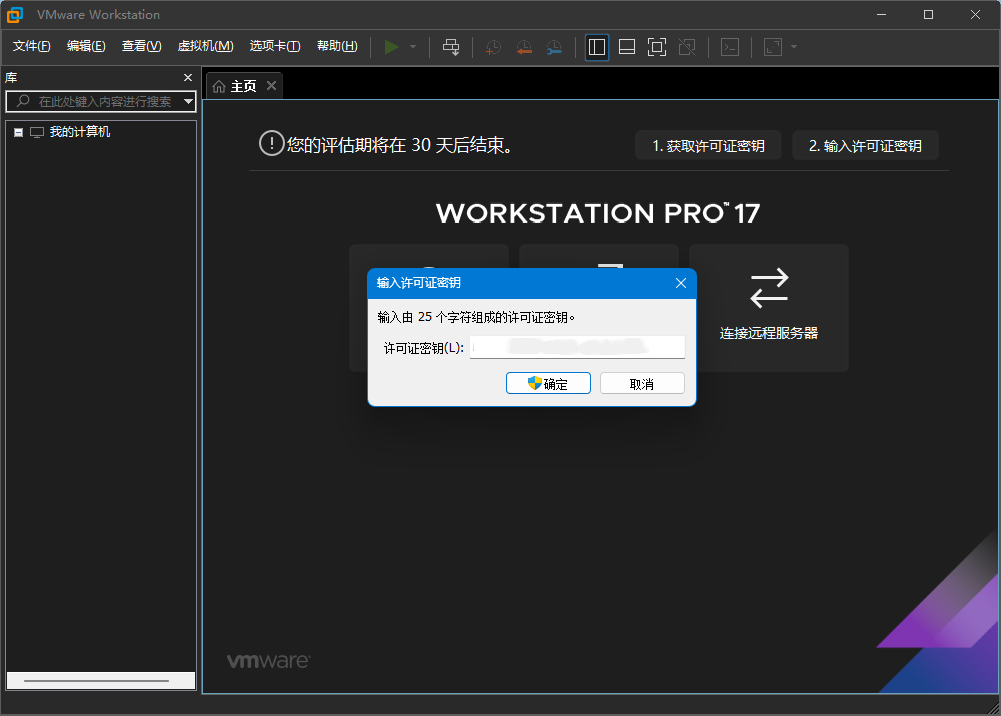Toggle the thumbnail bar icon
This screenshot has width=1001, height=716.
click(x=626, y=46)
